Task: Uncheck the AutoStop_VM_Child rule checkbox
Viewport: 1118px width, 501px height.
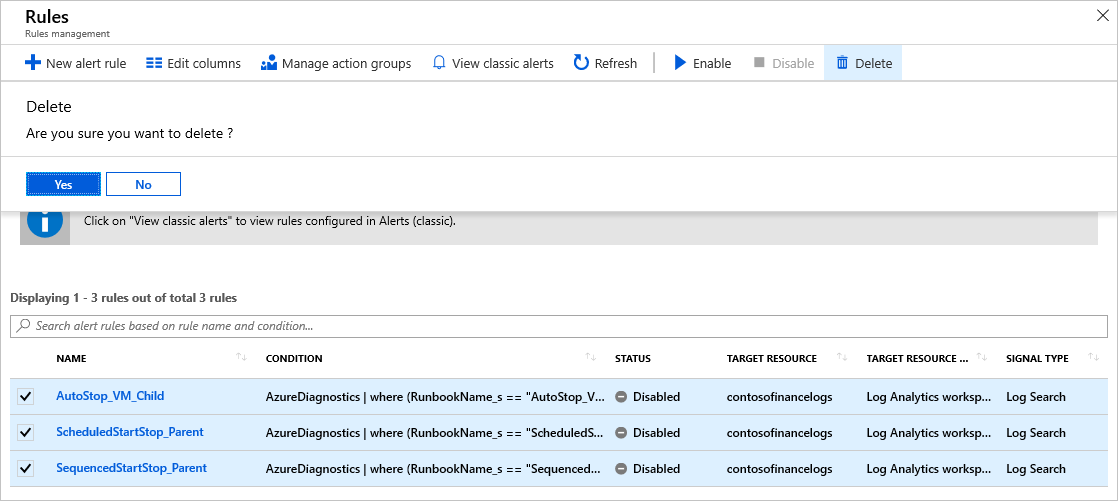Action: pyautogui.click(x=25, y=397)
